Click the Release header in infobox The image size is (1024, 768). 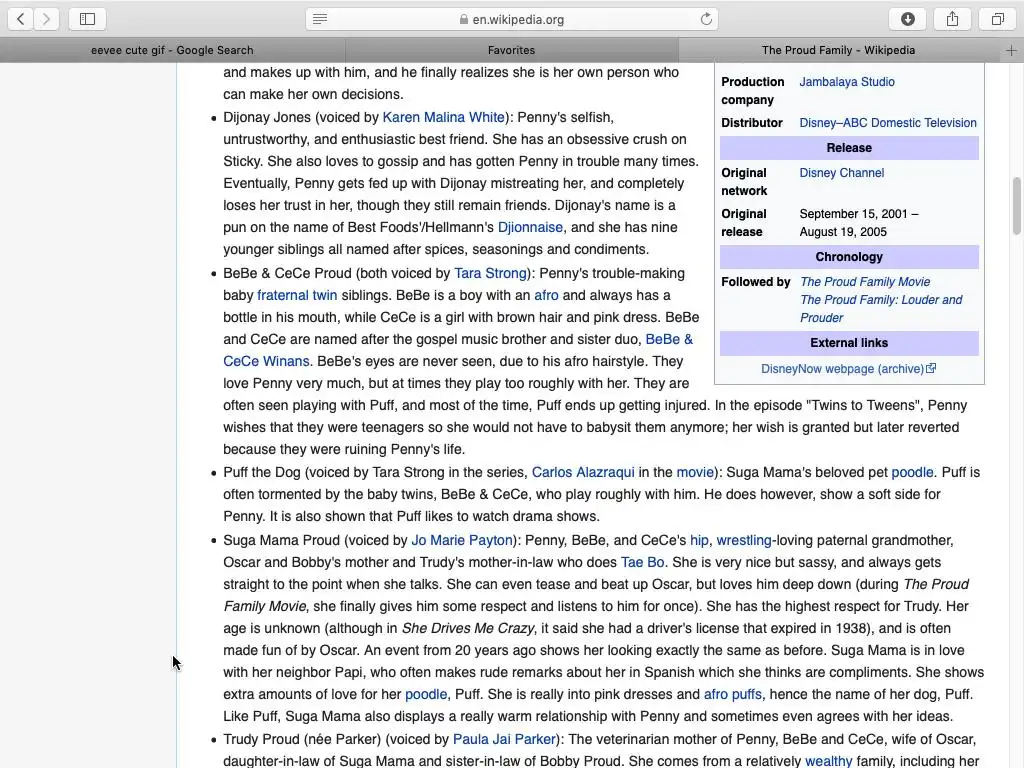point(849,148)
